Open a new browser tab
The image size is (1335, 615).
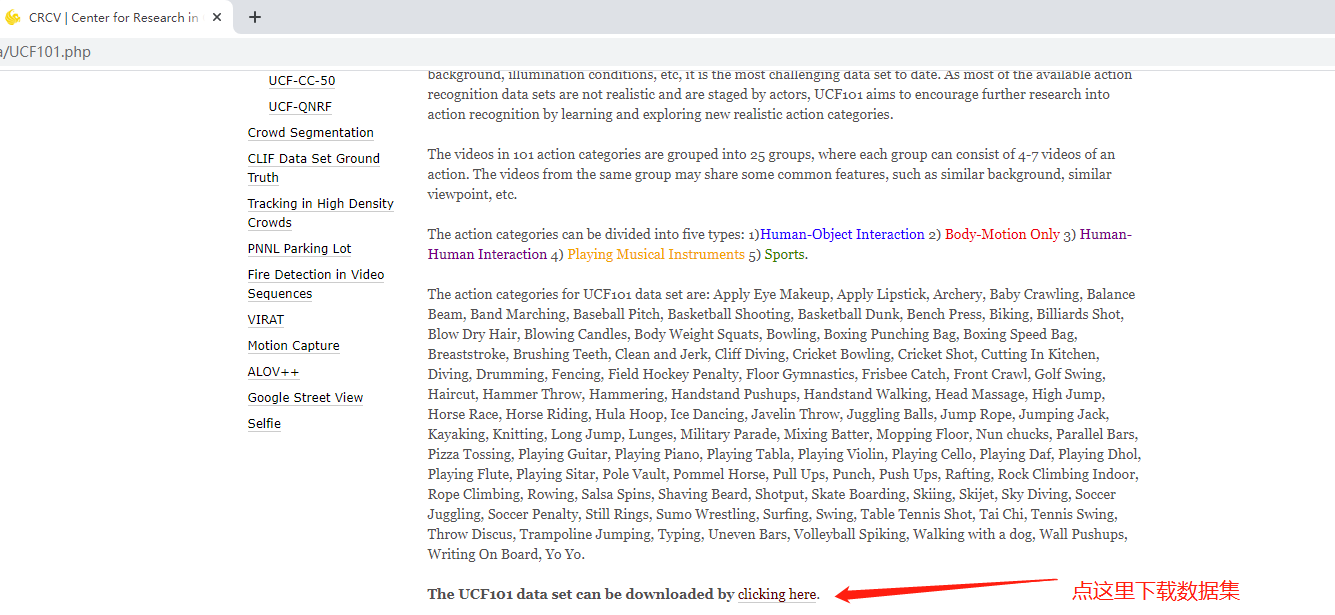tap(255, 17)
